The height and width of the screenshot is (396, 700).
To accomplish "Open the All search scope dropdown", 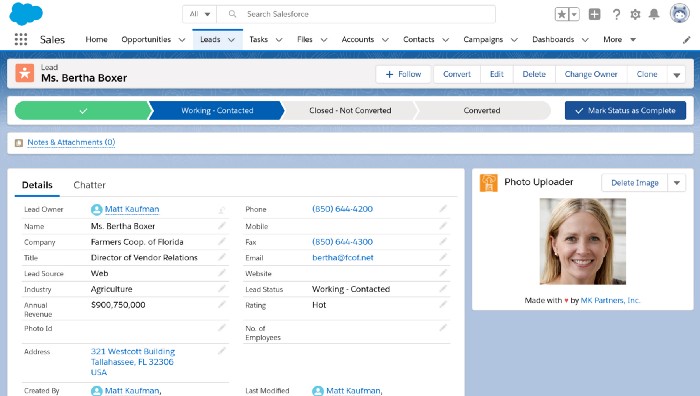I will (200, 14).
